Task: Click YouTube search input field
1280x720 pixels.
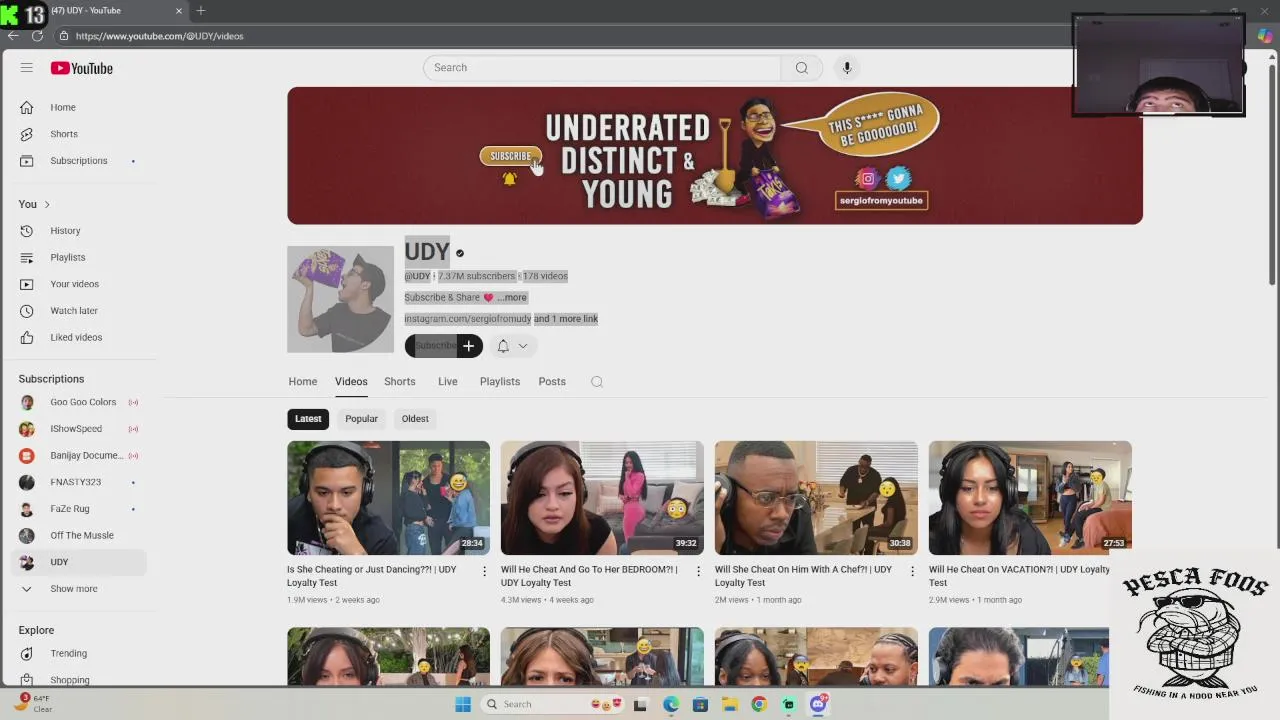Action: click(x=602, y=68)
